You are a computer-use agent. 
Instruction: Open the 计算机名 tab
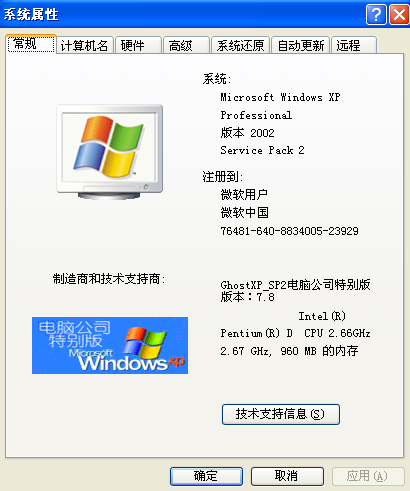(85, 45)
